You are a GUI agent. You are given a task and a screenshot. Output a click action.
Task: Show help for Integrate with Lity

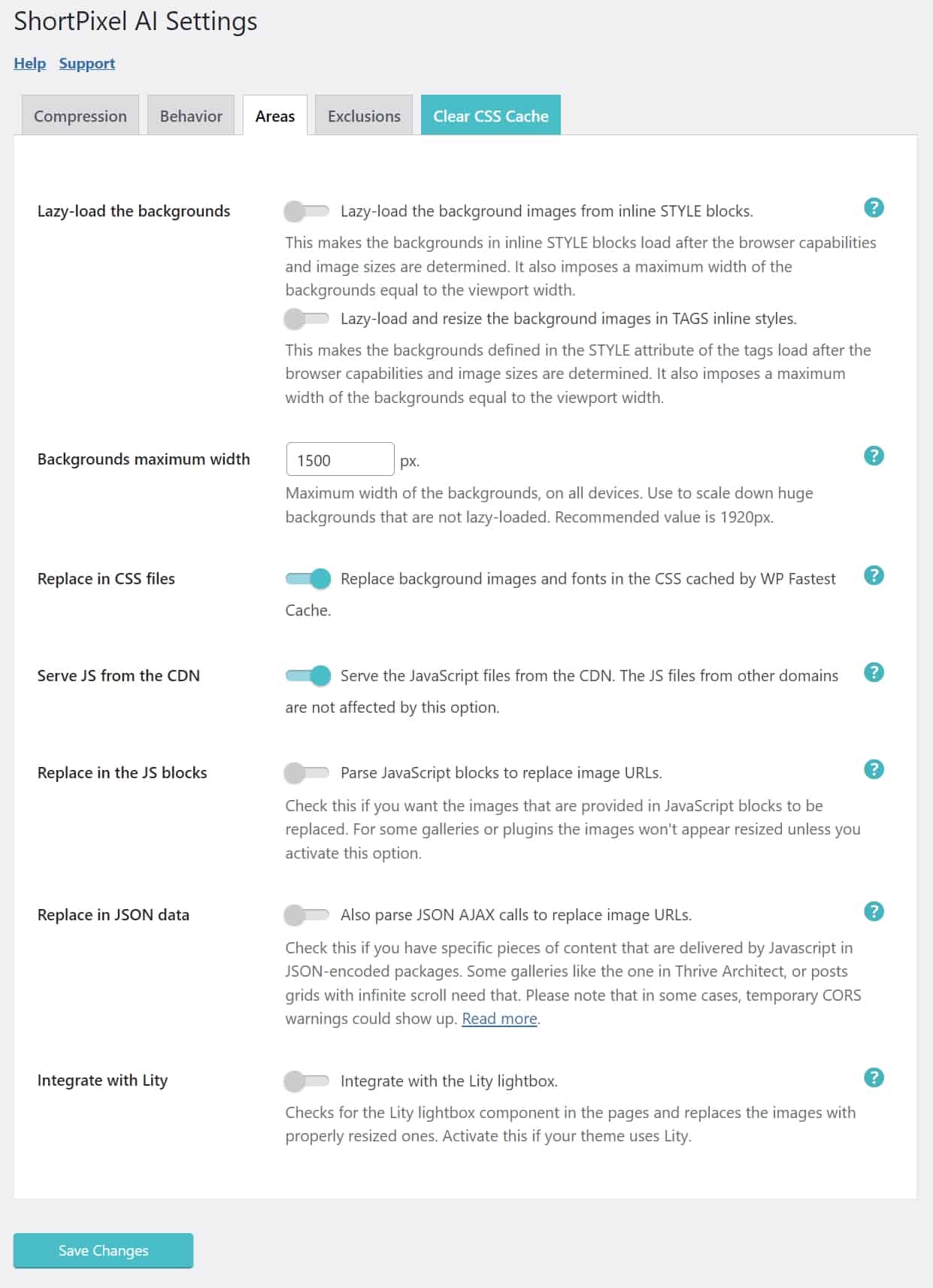click(874, 1077)
